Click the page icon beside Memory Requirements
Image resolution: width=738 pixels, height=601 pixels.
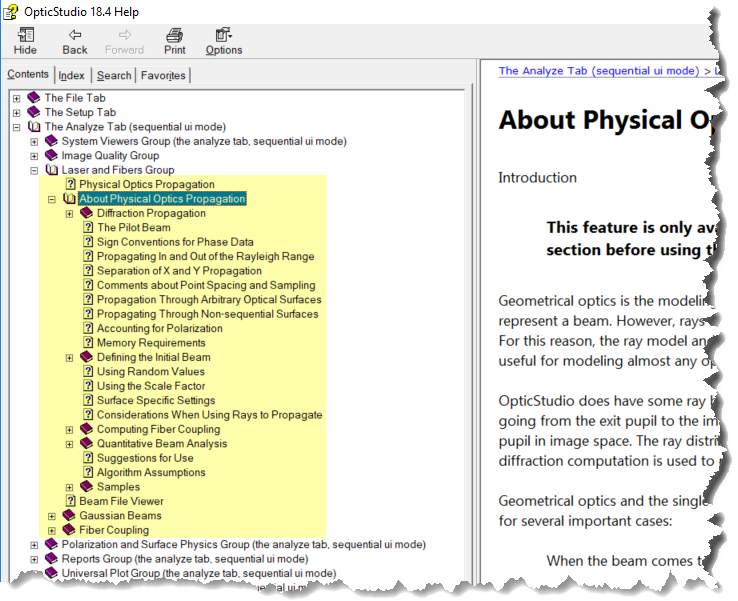coord(88,343)
